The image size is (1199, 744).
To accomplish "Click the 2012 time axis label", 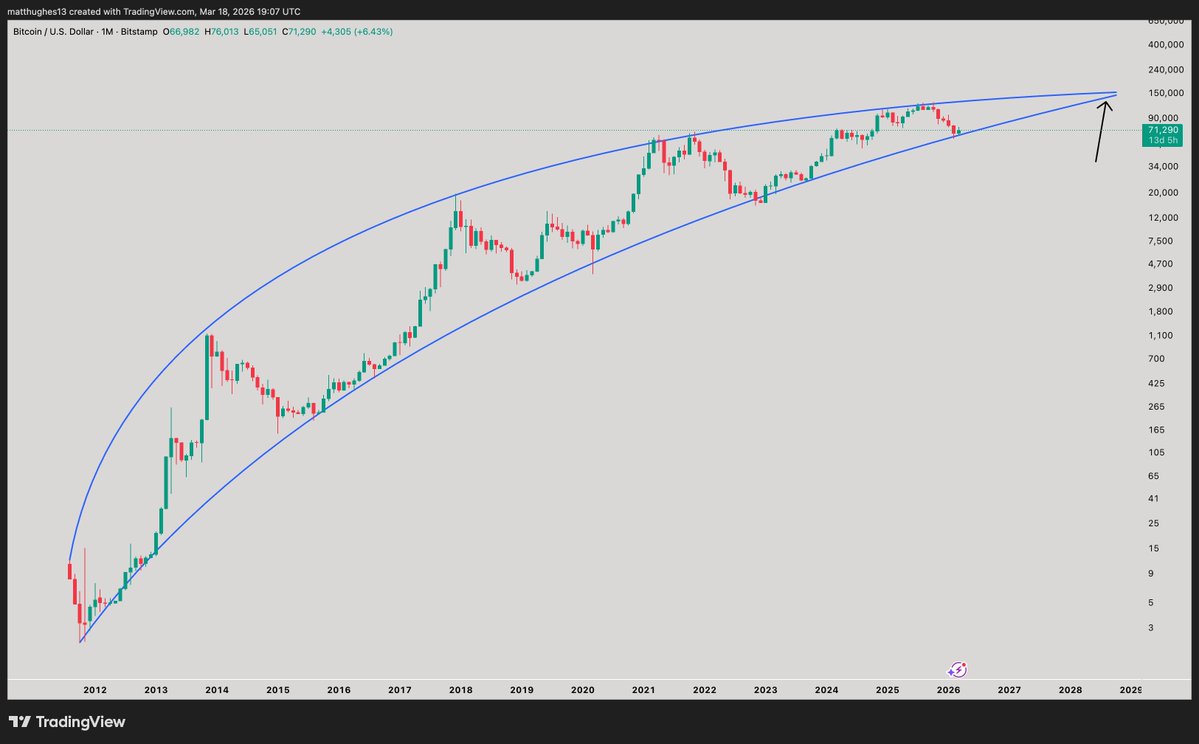I will coord(95,690).
